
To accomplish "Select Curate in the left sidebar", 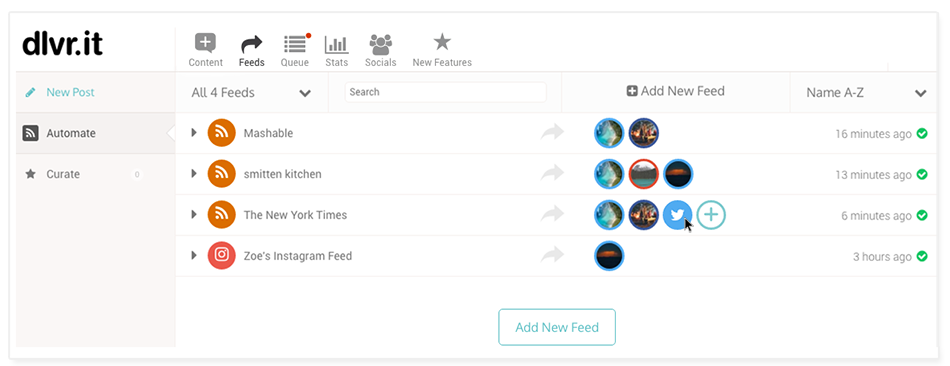I will pyautogui.click(x=96, y=175).
